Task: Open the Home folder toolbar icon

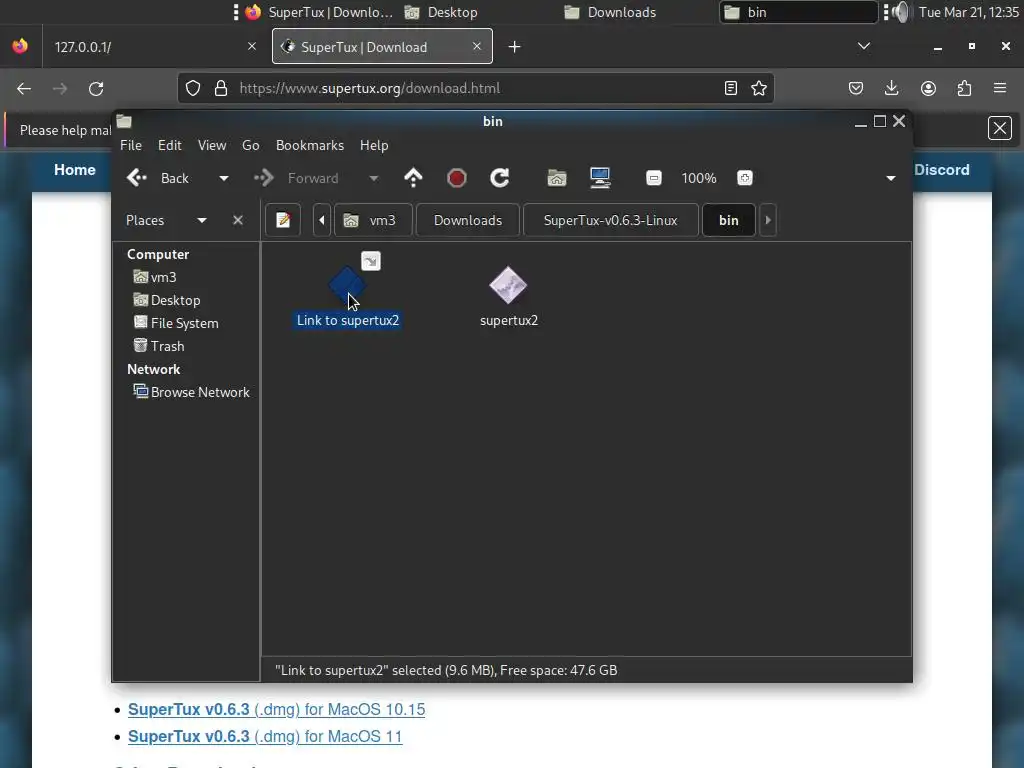Action: click(x=556, y=178)
